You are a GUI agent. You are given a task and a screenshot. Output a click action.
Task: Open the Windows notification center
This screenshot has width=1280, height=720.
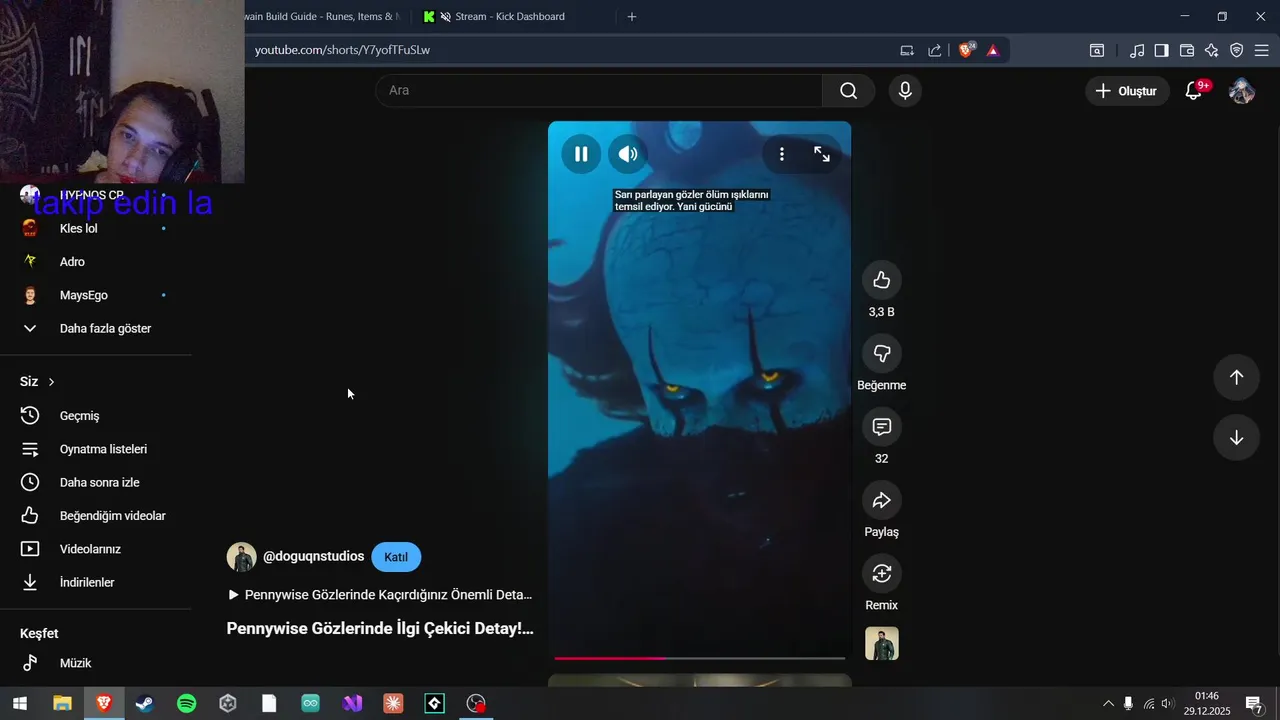(x=1254, y=704)
